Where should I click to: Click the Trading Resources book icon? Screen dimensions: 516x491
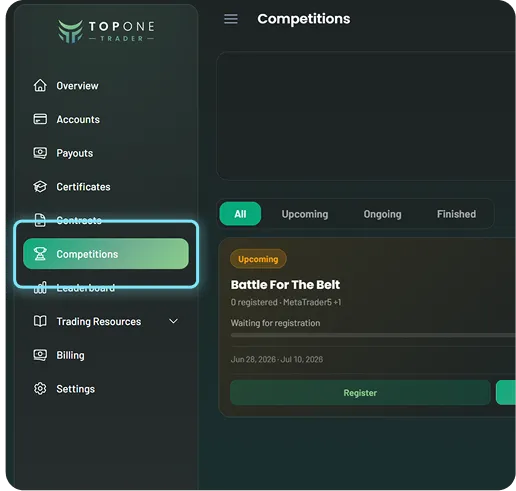tap(40, 321)
